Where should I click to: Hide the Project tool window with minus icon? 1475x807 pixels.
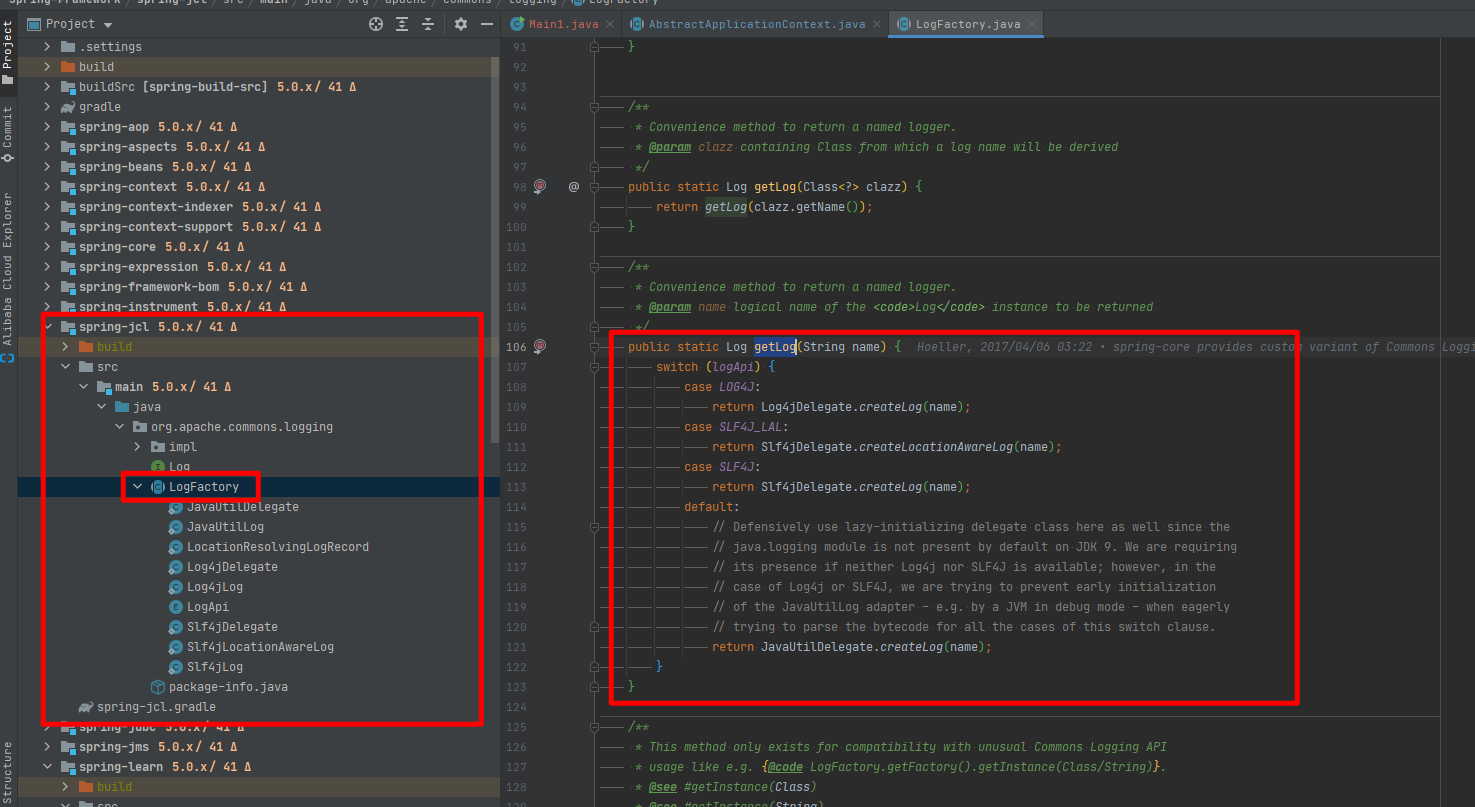(x=487, y=24)
